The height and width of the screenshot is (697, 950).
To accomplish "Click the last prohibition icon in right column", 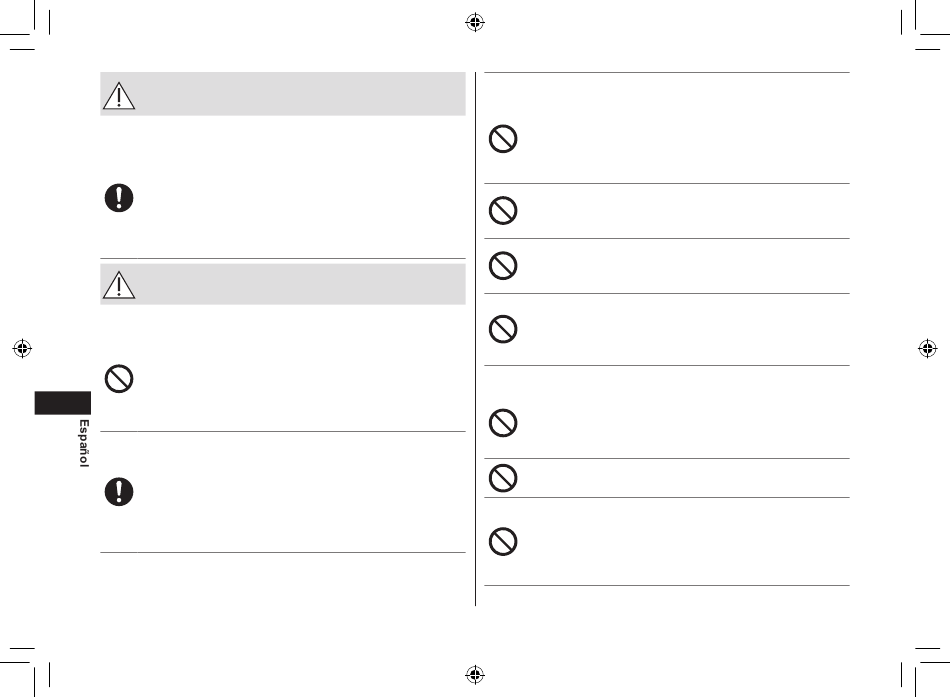I will 503,541.
